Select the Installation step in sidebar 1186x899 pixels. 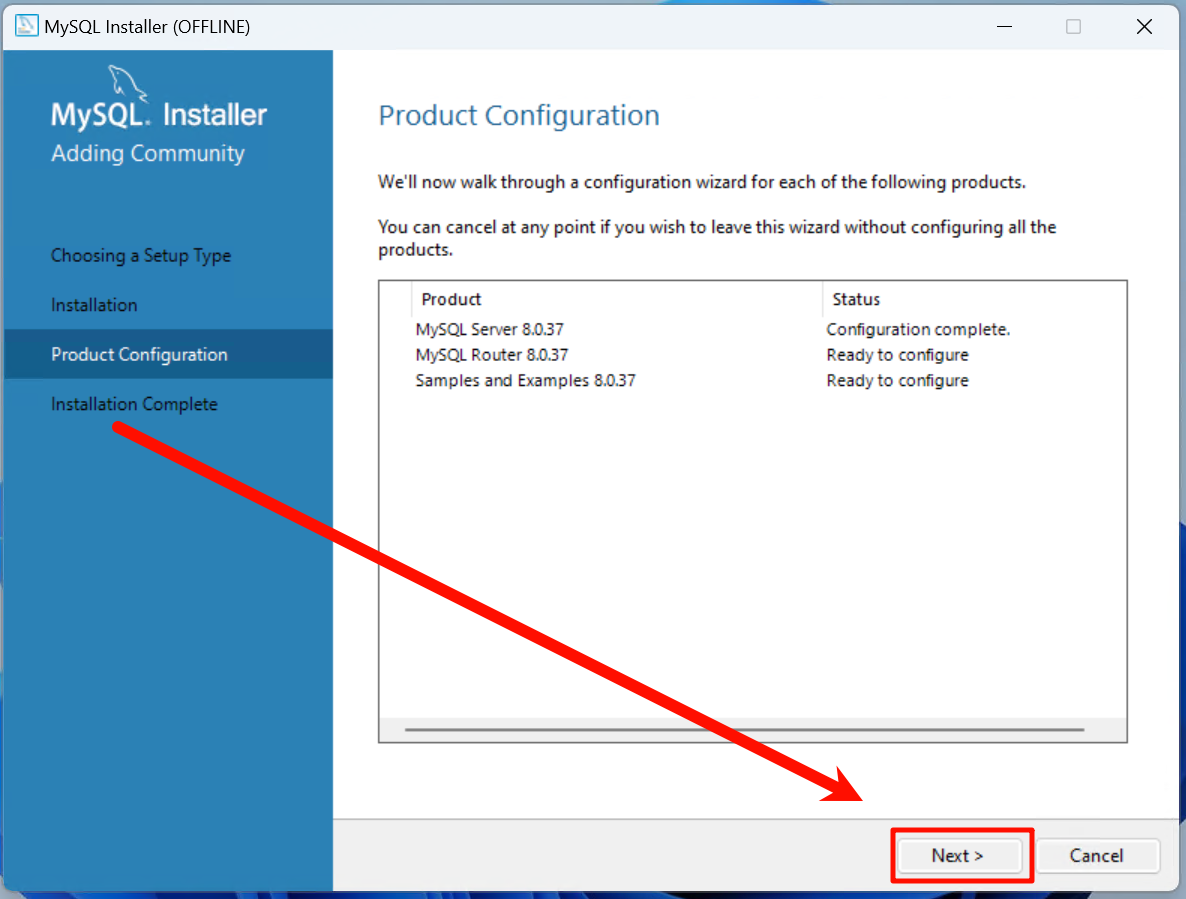pos(94,305)
